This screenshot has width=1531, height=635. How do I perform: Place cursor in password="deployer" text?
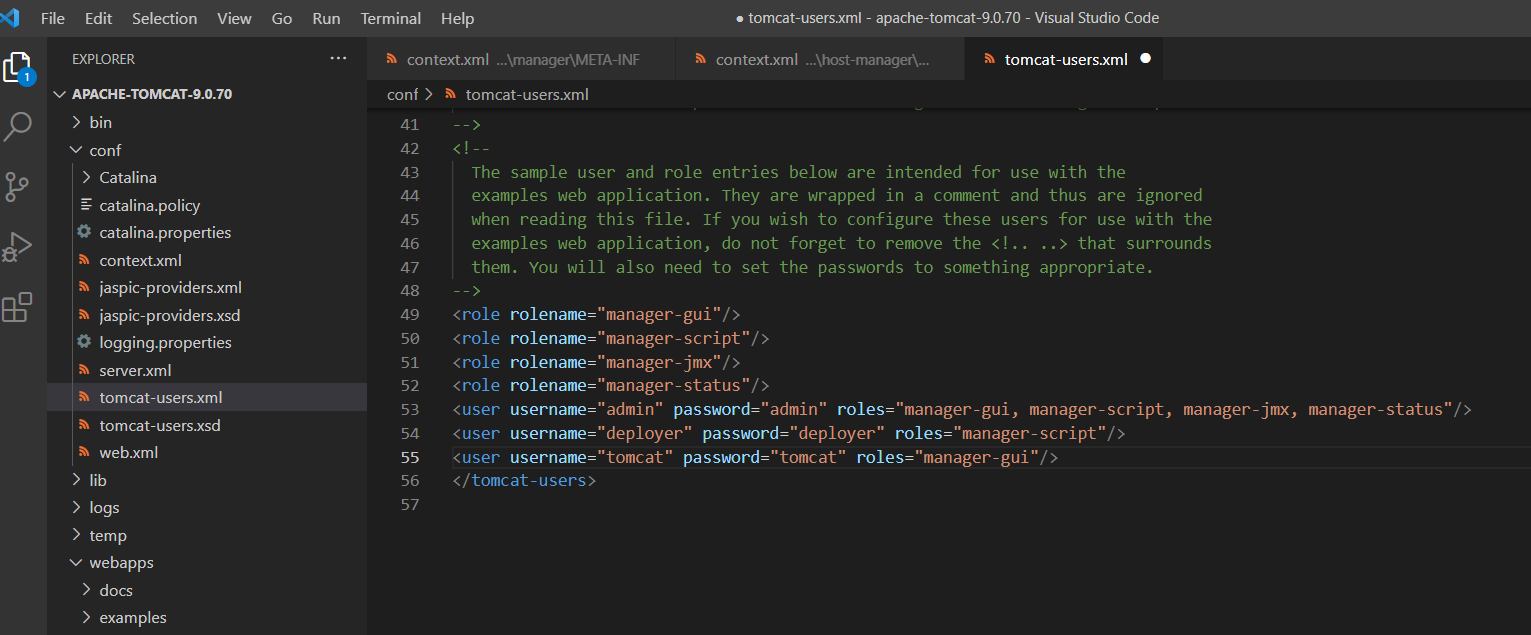coord(794,433)
